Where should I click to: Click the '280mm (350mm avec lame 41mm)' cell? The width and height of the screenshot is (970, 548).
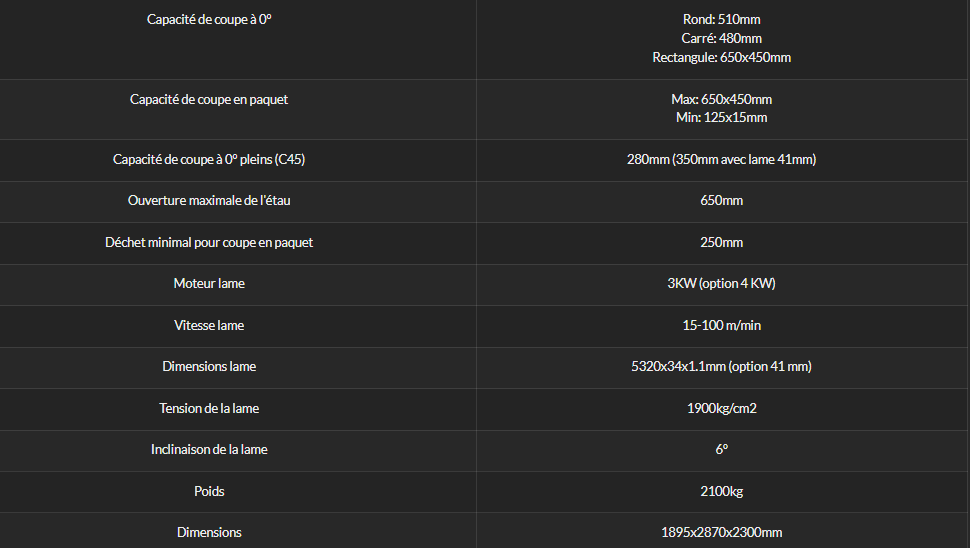point(721,159)
